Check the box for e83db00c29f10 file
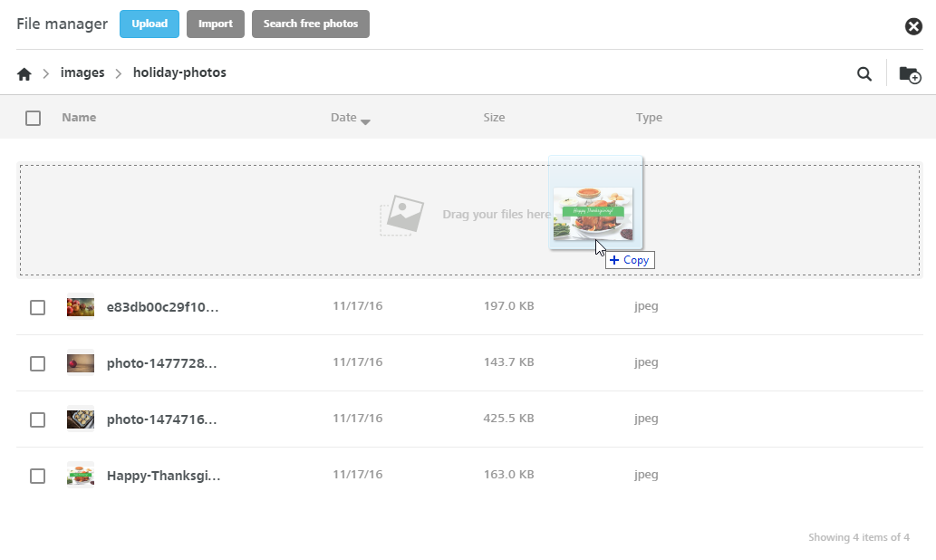The image size is (936, 560). coord(38,307)
